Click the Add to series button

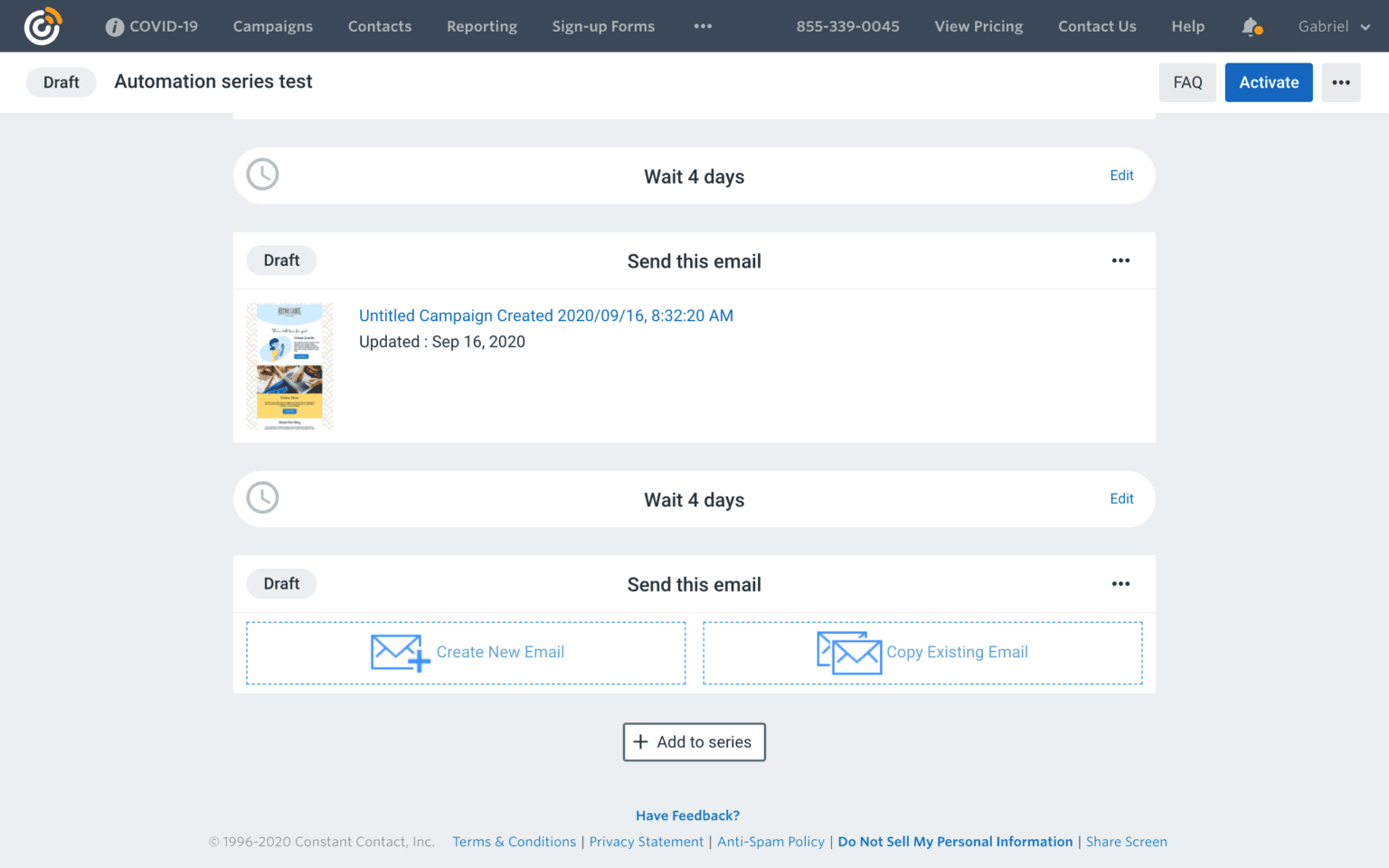pos(694,742)
